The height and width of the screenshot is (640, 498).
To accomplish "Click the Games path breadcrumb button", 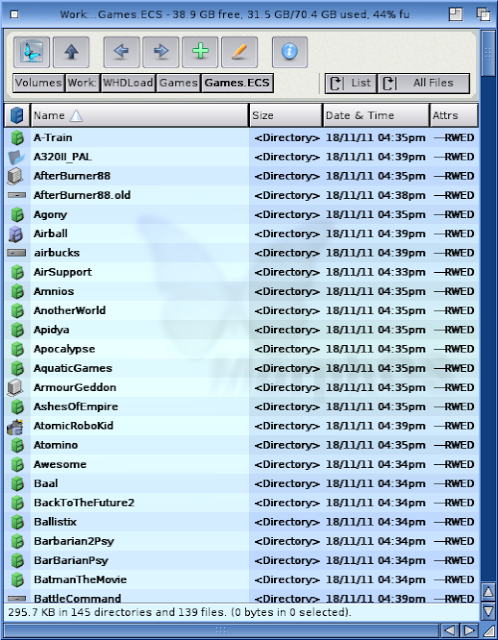I will click(178, 83).
